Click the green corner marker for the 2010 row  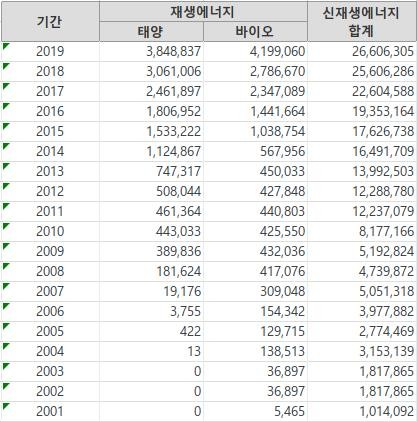click(x=5, y=225)
